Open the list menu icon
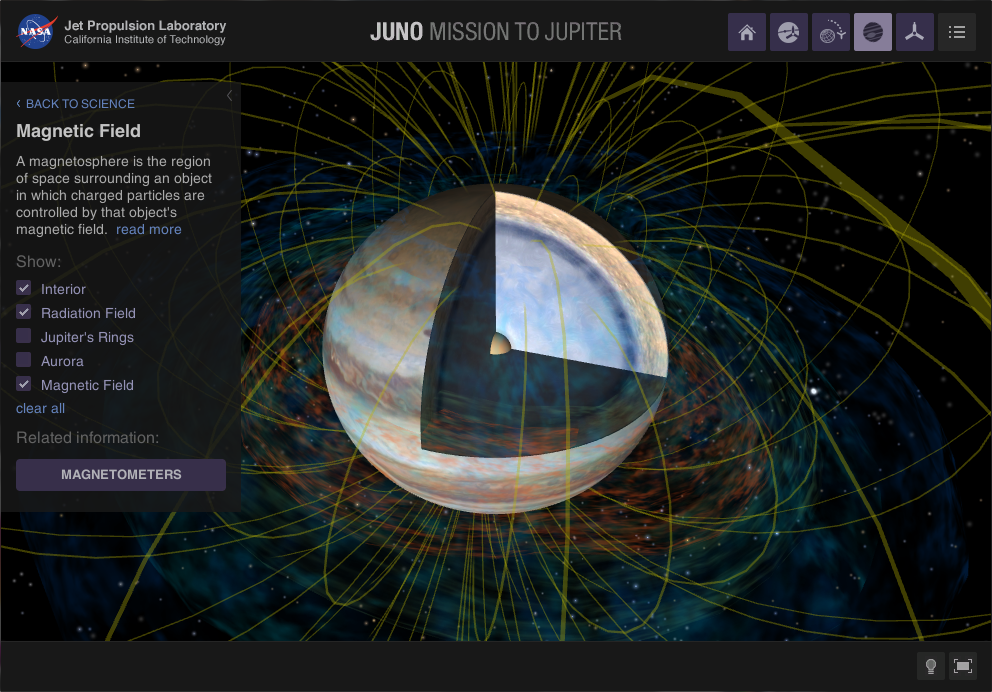The height and width of the screenshot is (692, 992). (x=957, y=32)
